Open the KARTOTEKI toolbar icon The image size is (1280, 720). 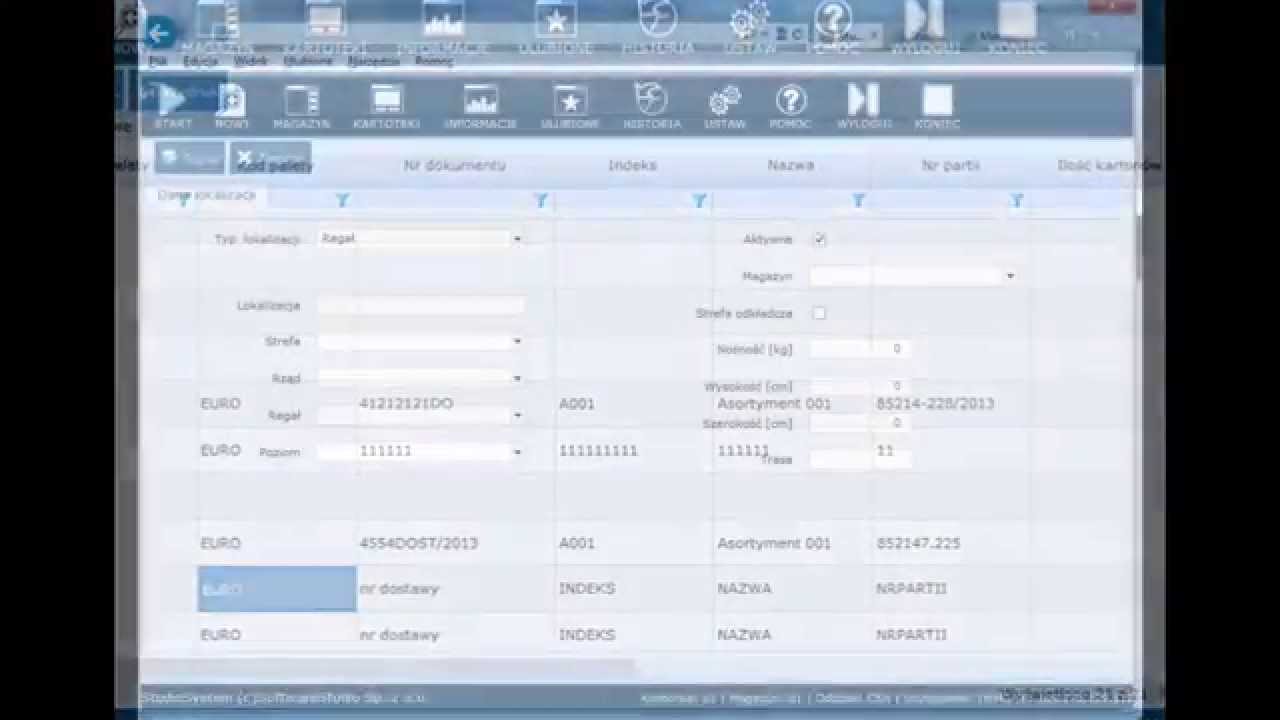click(x=386, y=106)
